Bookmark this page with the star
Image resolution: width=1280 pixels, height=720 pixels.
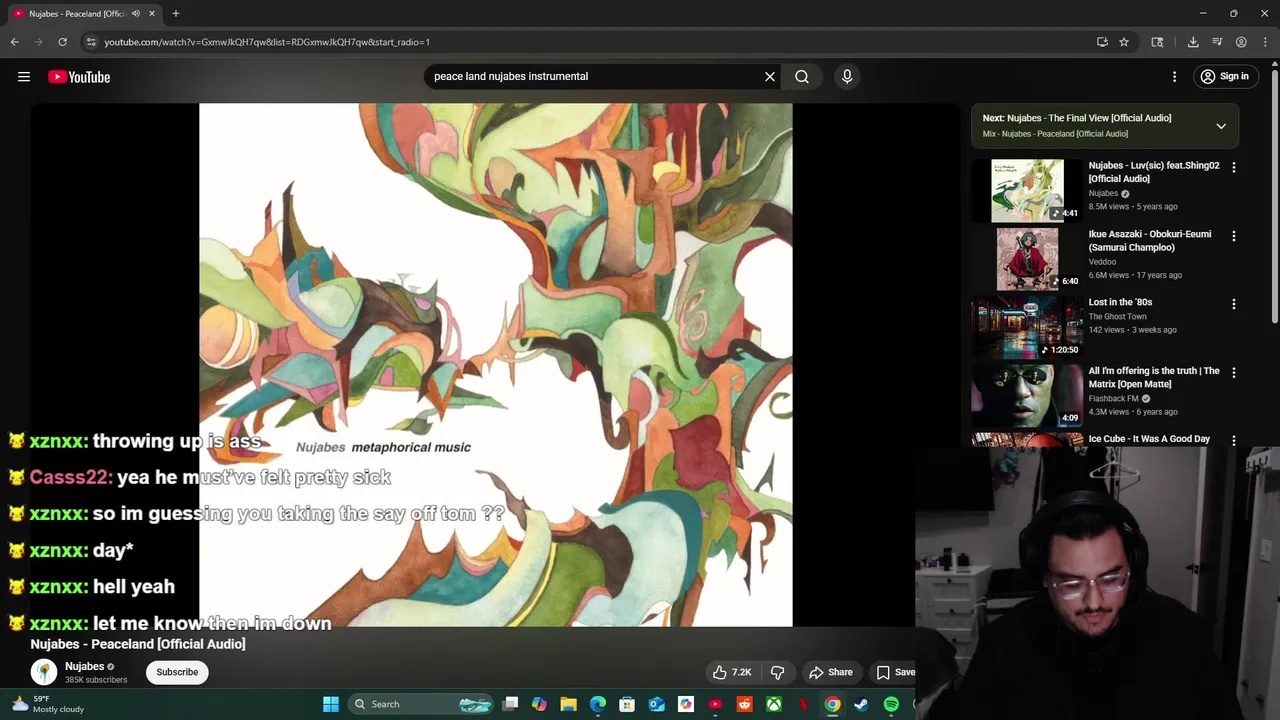(1124, 42)
